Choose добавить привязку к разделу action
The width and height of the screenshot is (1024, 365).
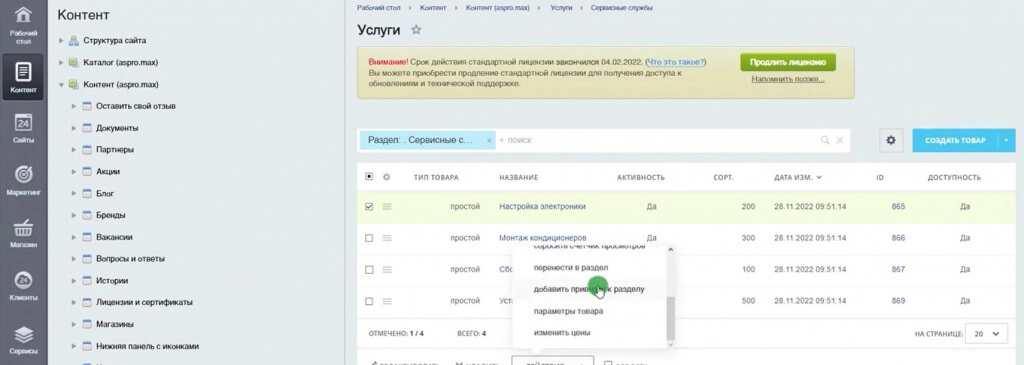pyautogui.click(x=589, y=289)
